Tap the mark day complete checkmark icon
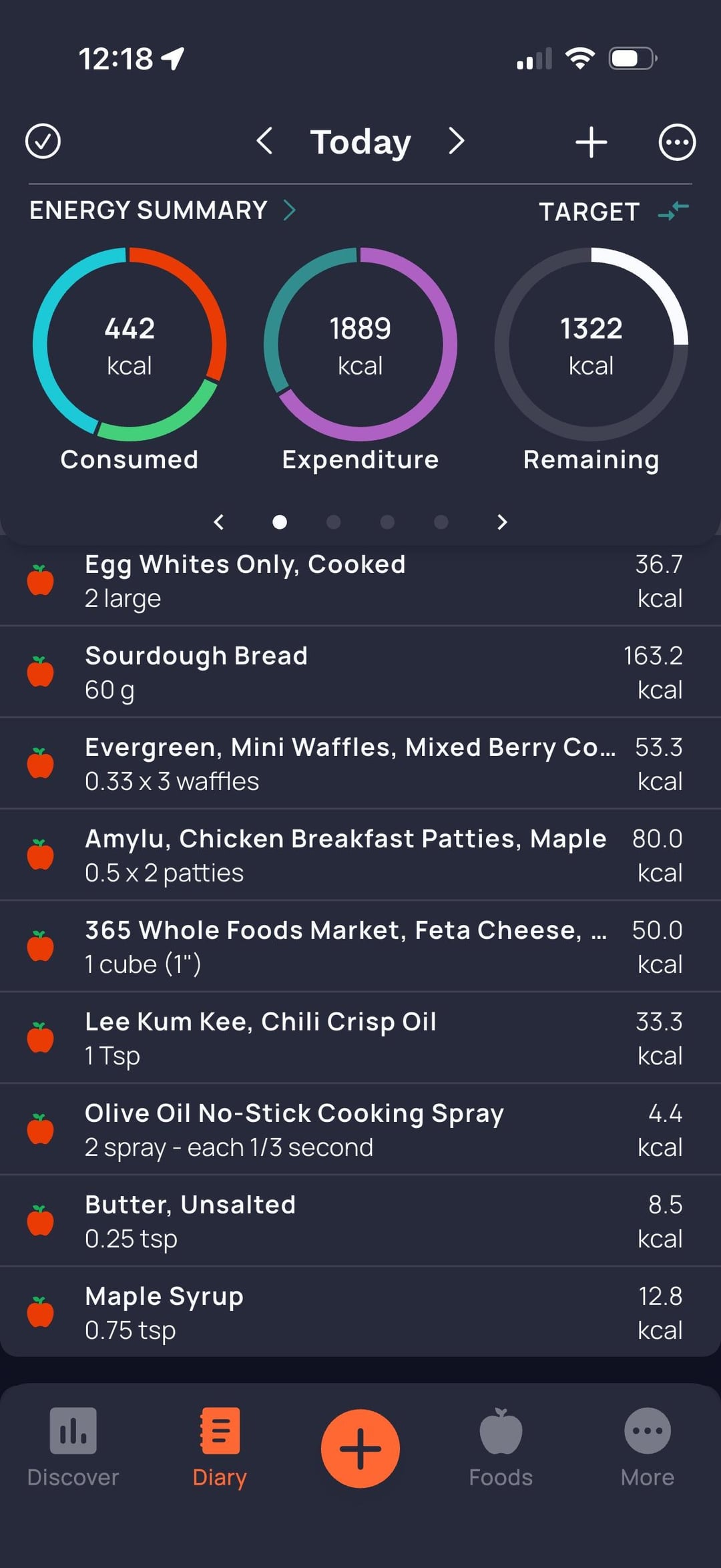Screen dimensions: 721x1568 tap(43, 142)
